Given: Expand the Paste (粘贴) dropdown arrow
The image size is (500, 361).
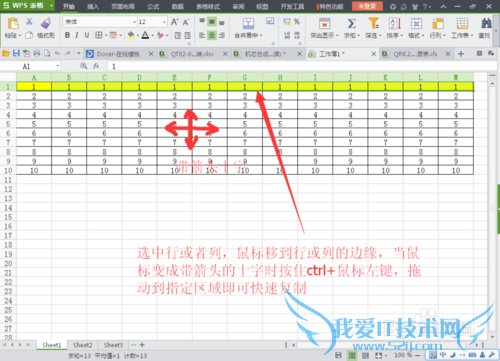Looking at the screenshot, I should pos(20,35).
